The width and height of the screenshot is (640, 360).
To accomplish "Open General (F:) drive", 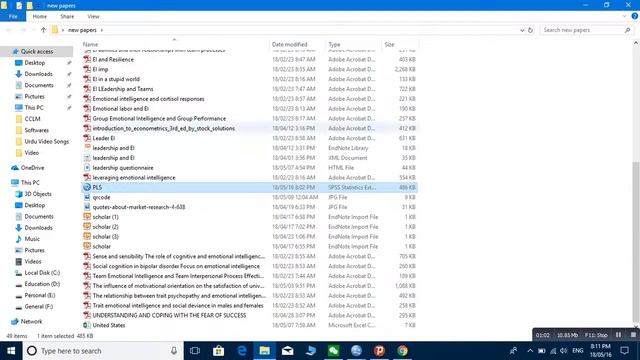I will pyautogui.click(x=38, y=306).
